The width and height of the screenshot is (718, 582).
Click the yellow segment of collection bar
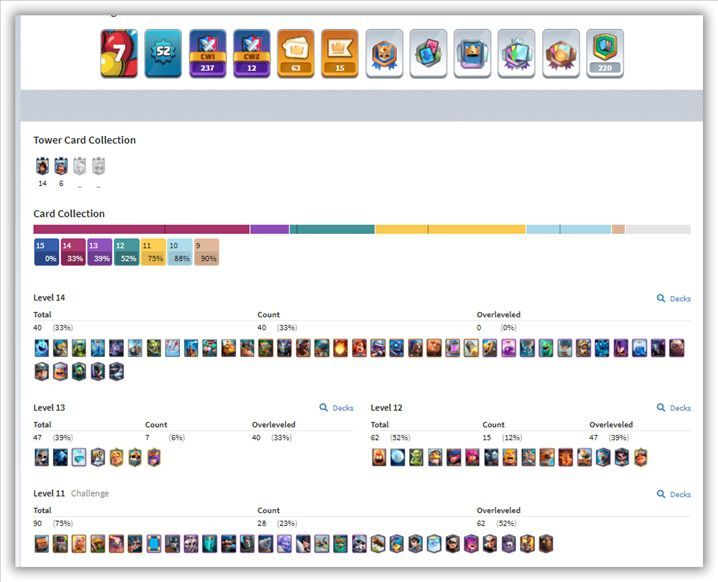tap(450, 229)
